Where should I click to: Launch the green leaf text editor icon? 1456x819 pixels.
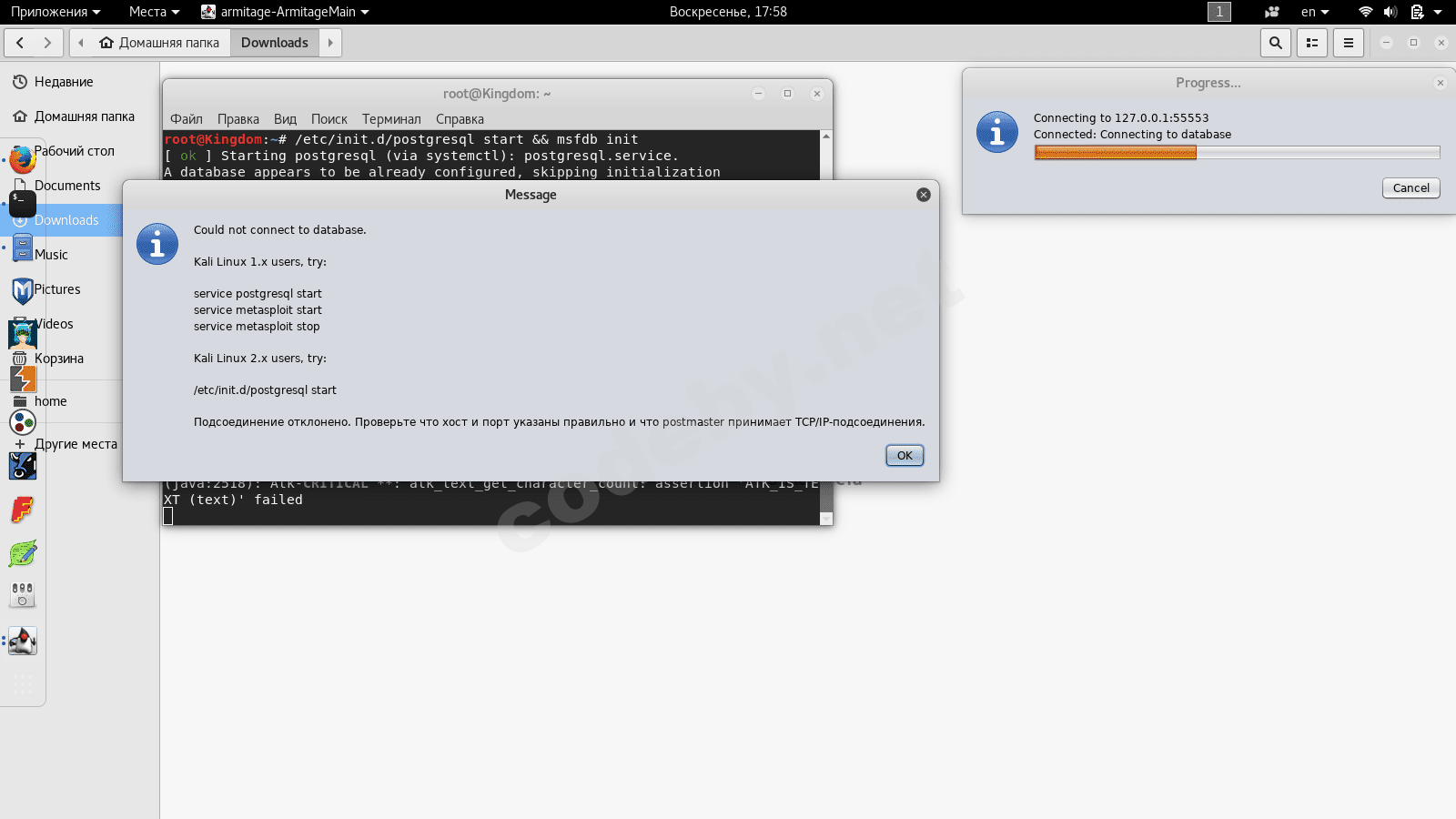[x=23, y=553]
